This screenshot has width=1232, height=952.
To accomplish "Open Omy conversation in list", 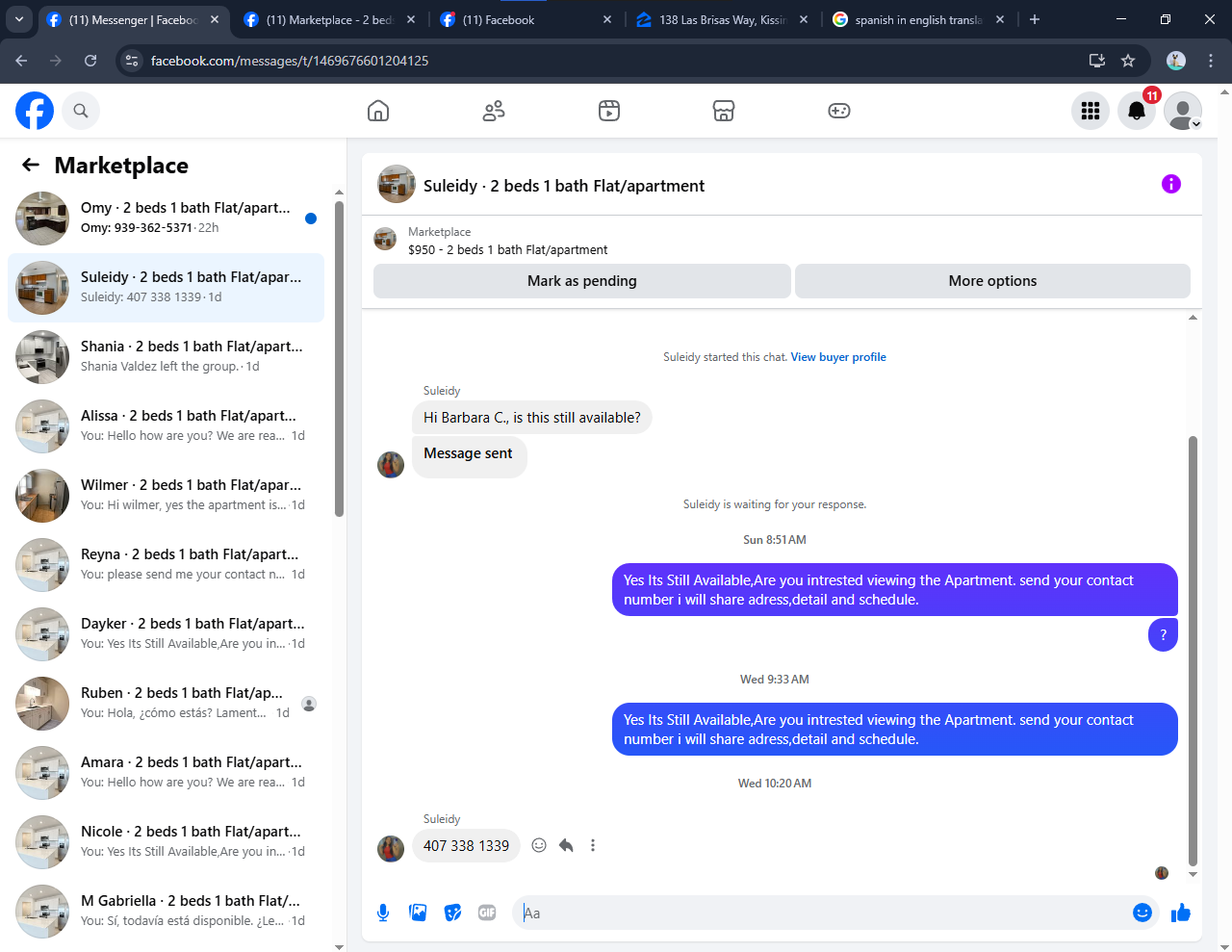I will point(166,219).
